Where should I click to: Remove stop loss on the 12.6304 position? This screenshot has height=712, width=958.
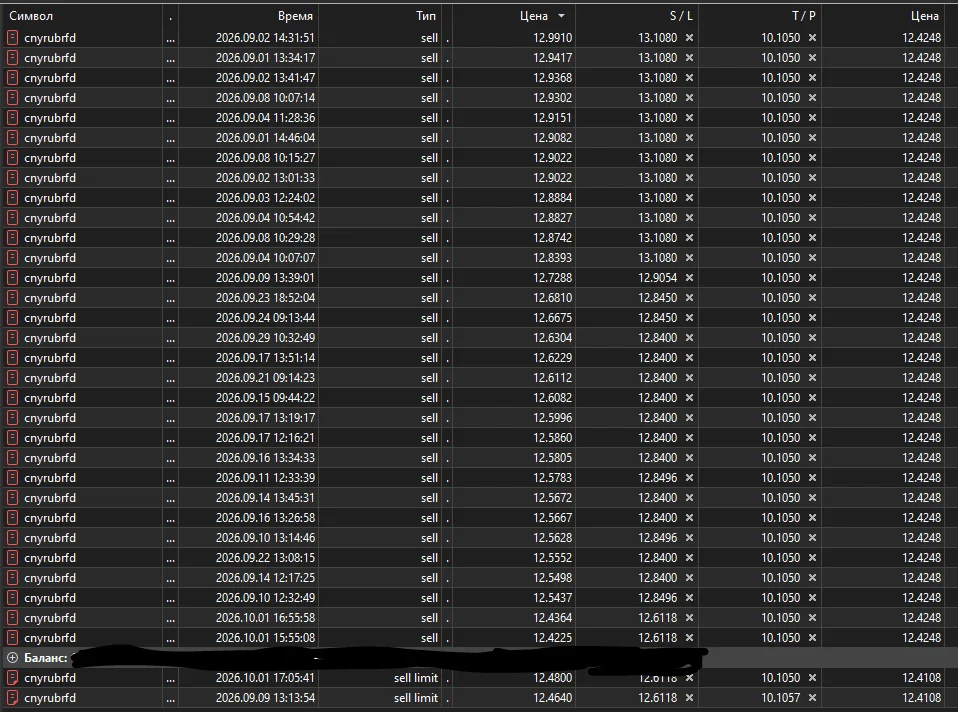tap(689, 338)
